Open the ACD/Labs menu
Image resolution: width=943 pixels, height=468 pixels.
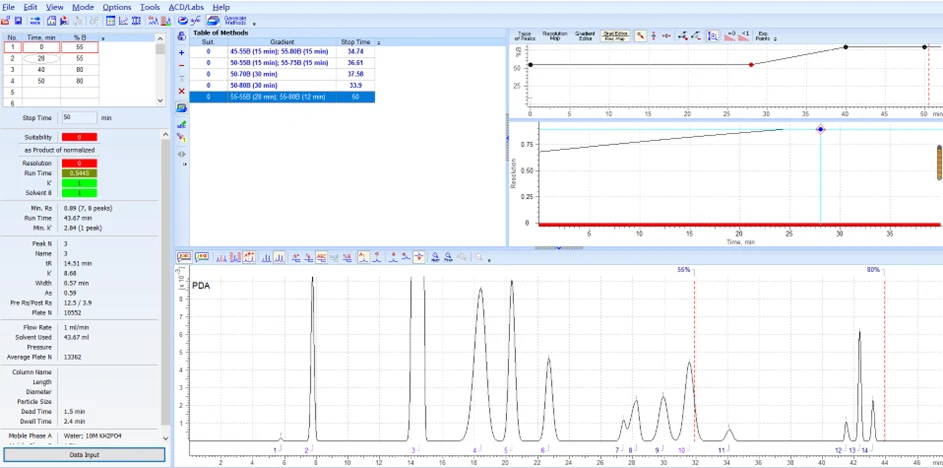pyautogui.click(x=186, y=7)
